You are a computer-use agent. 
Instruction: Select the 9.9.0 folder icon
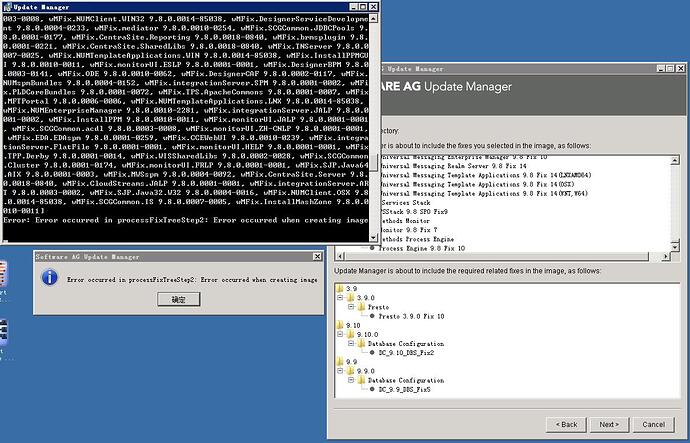[351, 371]
